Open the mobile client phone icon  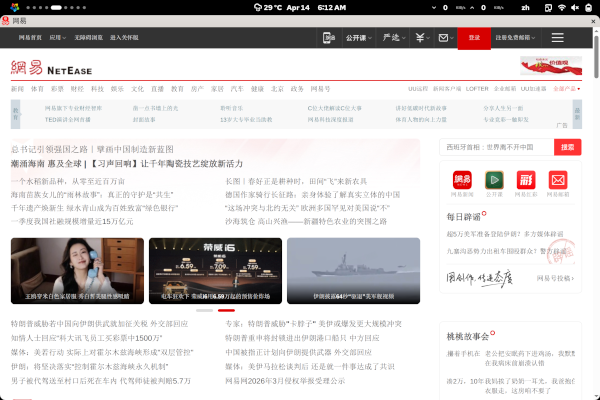tap(329, 38)
